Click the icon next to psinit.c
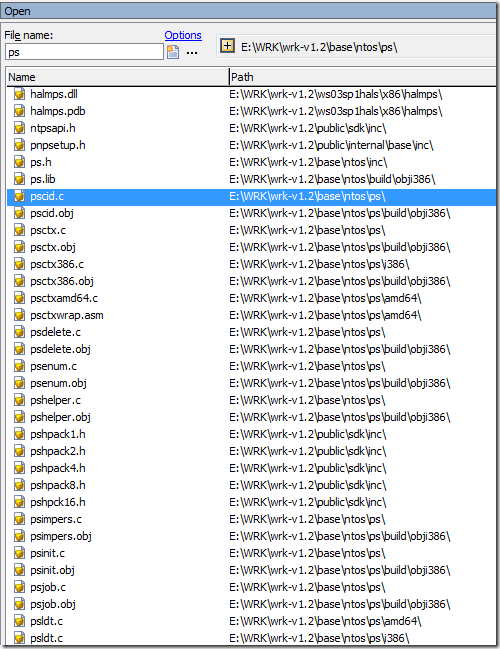Image resolution: width=500 pixels, height=649 pixels. (x=19, y=553)
